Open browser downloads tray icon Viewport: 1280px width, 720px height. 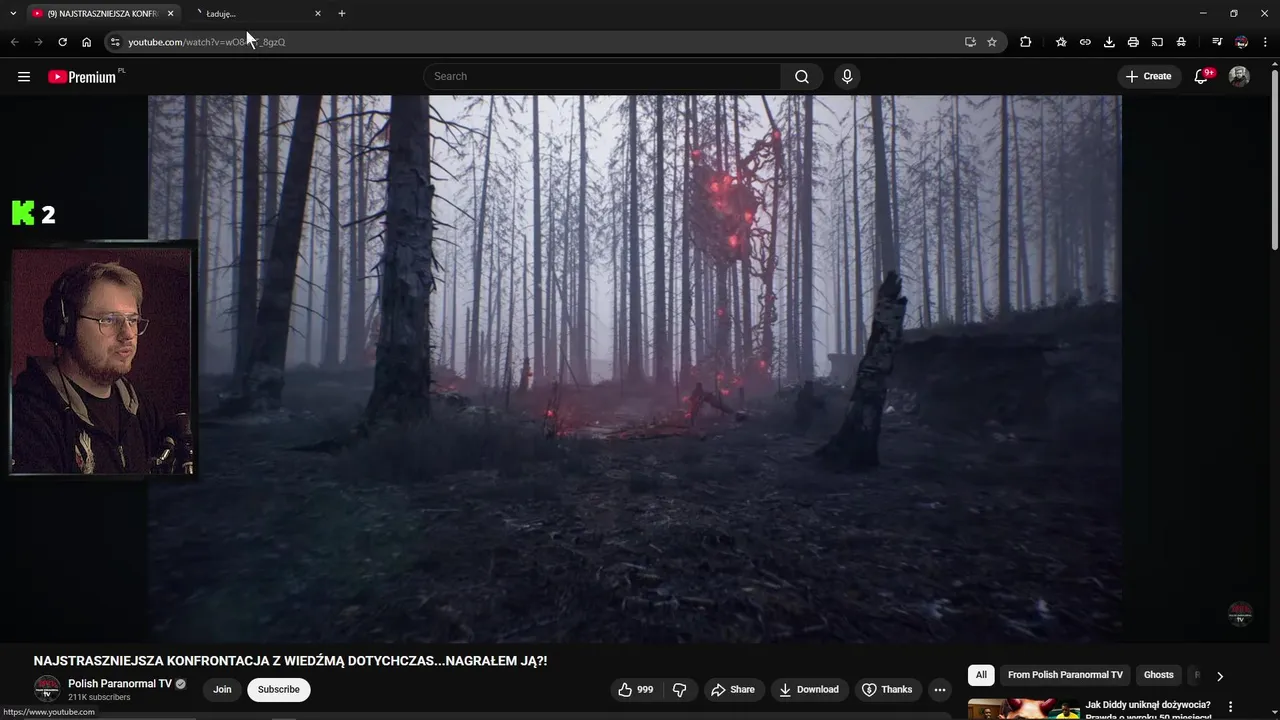(1109, 42)
